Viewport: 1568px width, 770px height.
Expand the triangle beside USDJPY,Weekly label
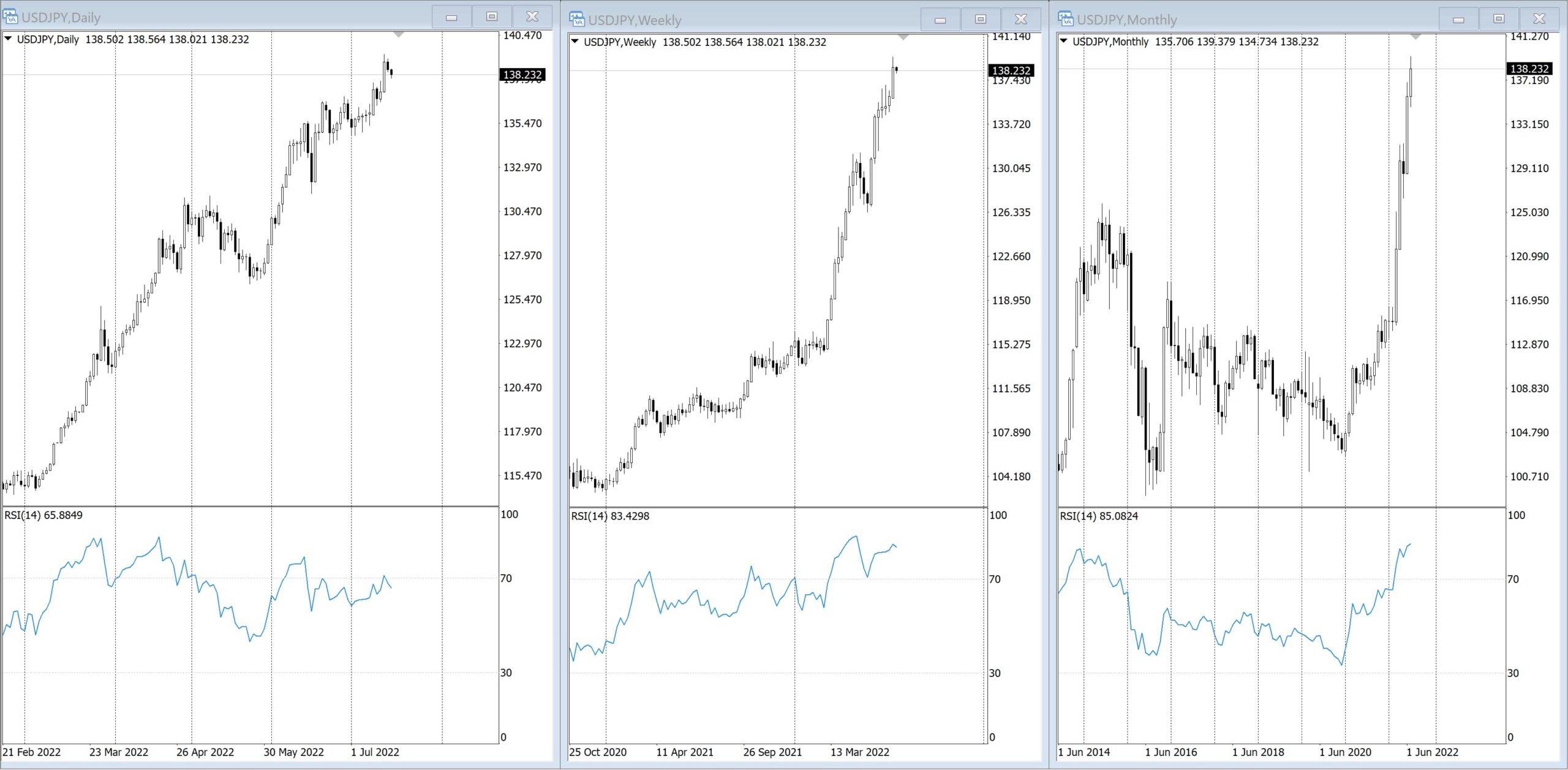[575, 42]
